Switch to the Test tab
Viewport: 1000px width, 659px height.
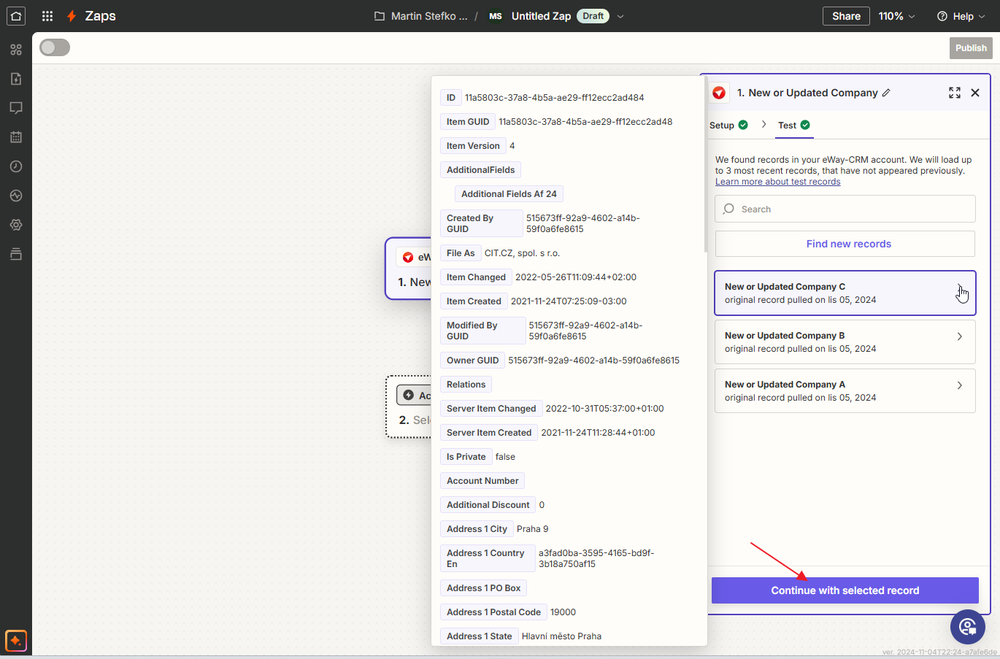click(x=793, y=125)
